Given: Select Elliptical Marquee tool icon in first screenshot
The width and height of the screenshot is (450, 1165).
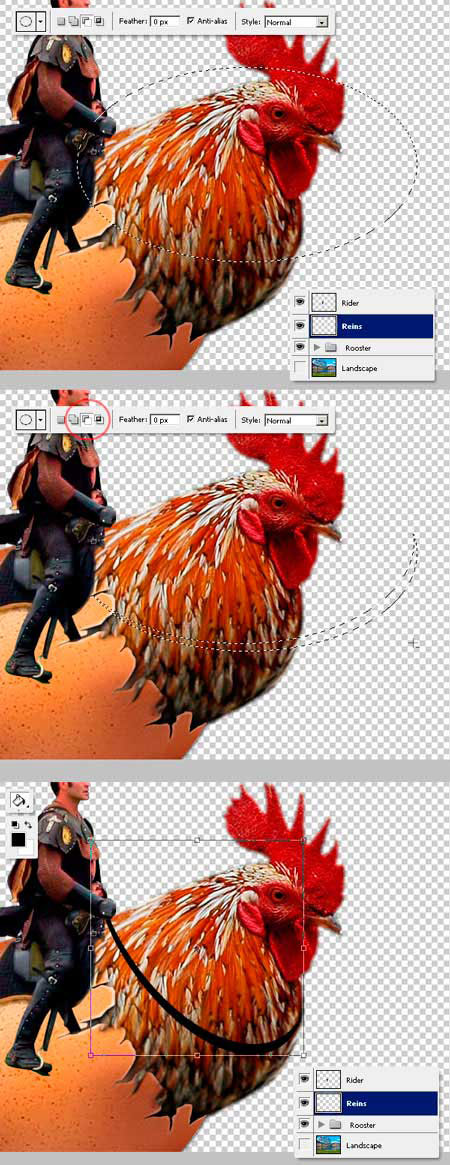Looking at the screenshot, I should [x=25, y=22].
